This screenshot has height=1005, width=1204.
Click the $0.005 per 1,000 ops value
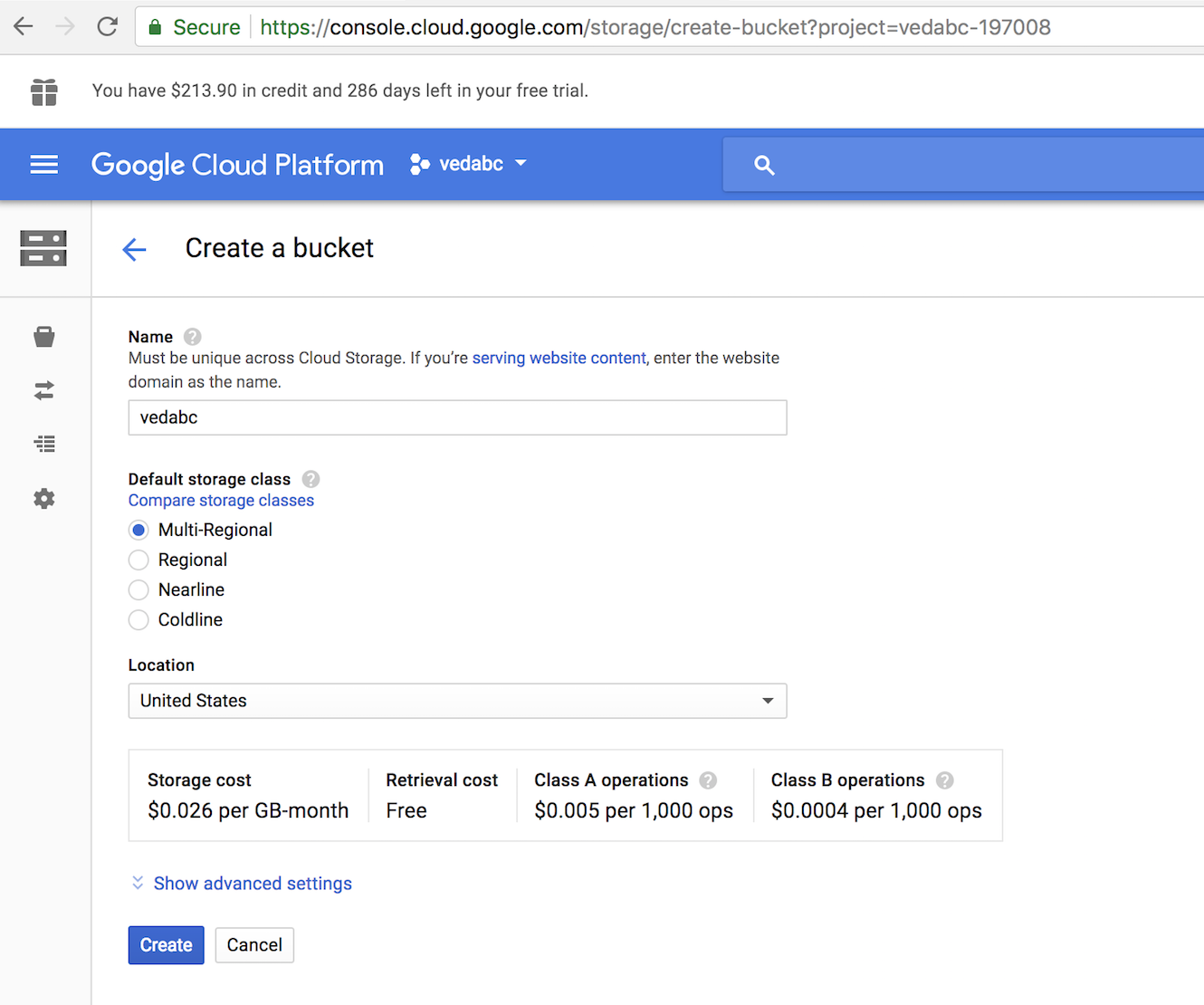(x=634, y=810)
